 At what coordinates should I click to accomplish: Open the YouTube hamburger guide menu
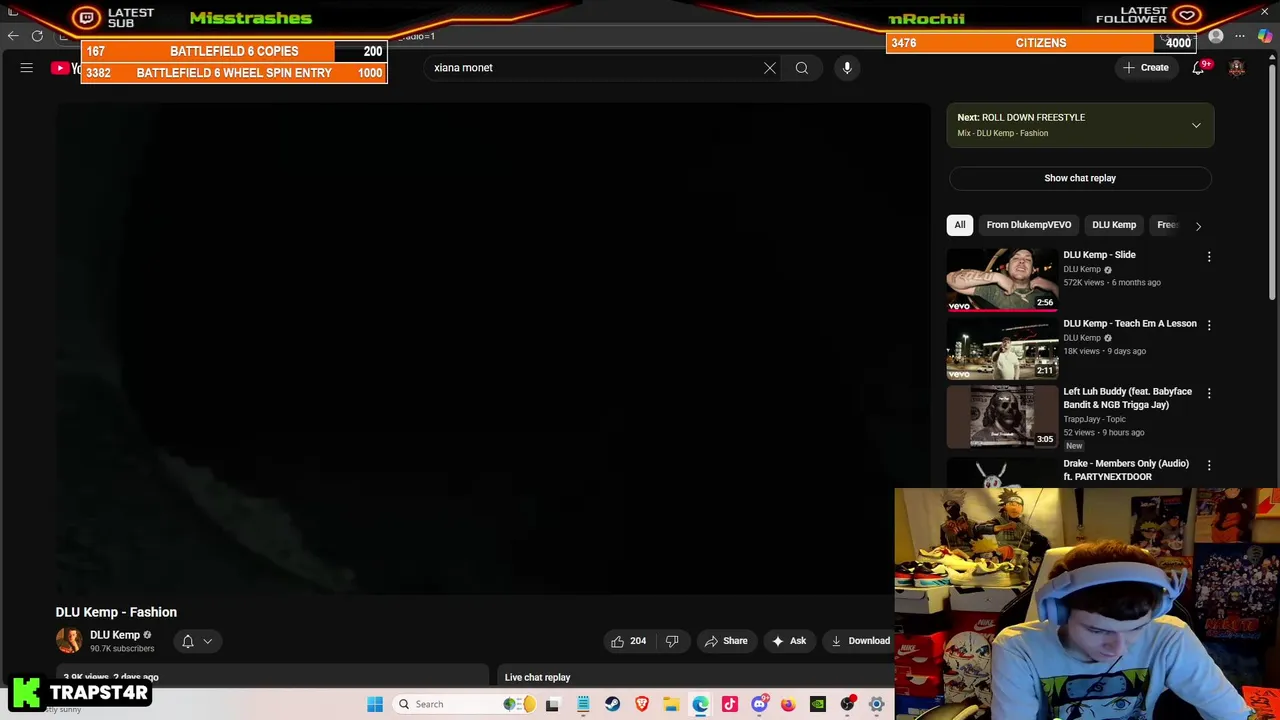pyautogui.click(x=27, y=68)
